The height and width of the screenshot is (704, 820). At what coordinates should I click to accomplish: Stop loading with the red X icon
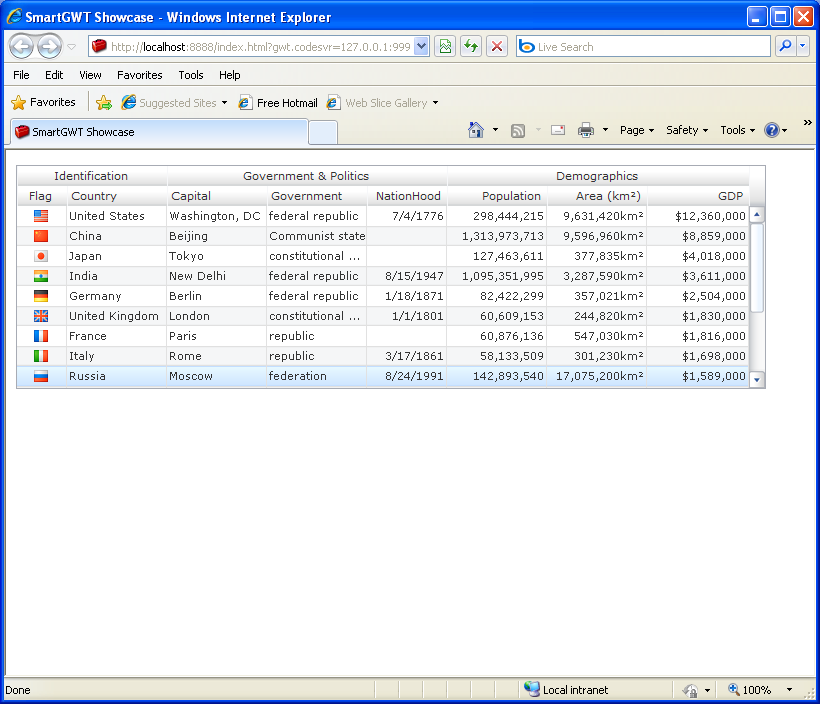pyautogui.click(x=497, y=47)
